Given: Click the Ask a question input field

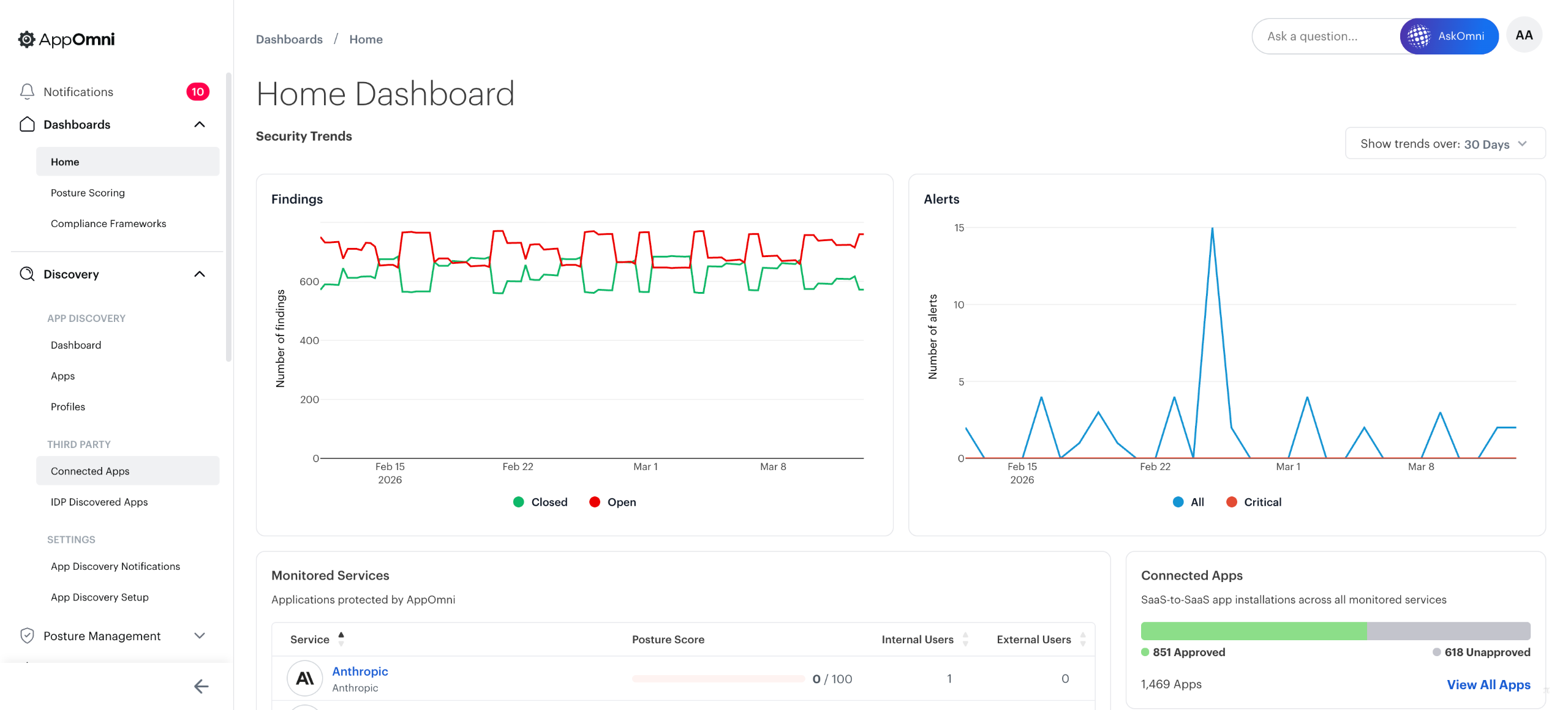Looking at the screenshot, I should point(1323,36).
